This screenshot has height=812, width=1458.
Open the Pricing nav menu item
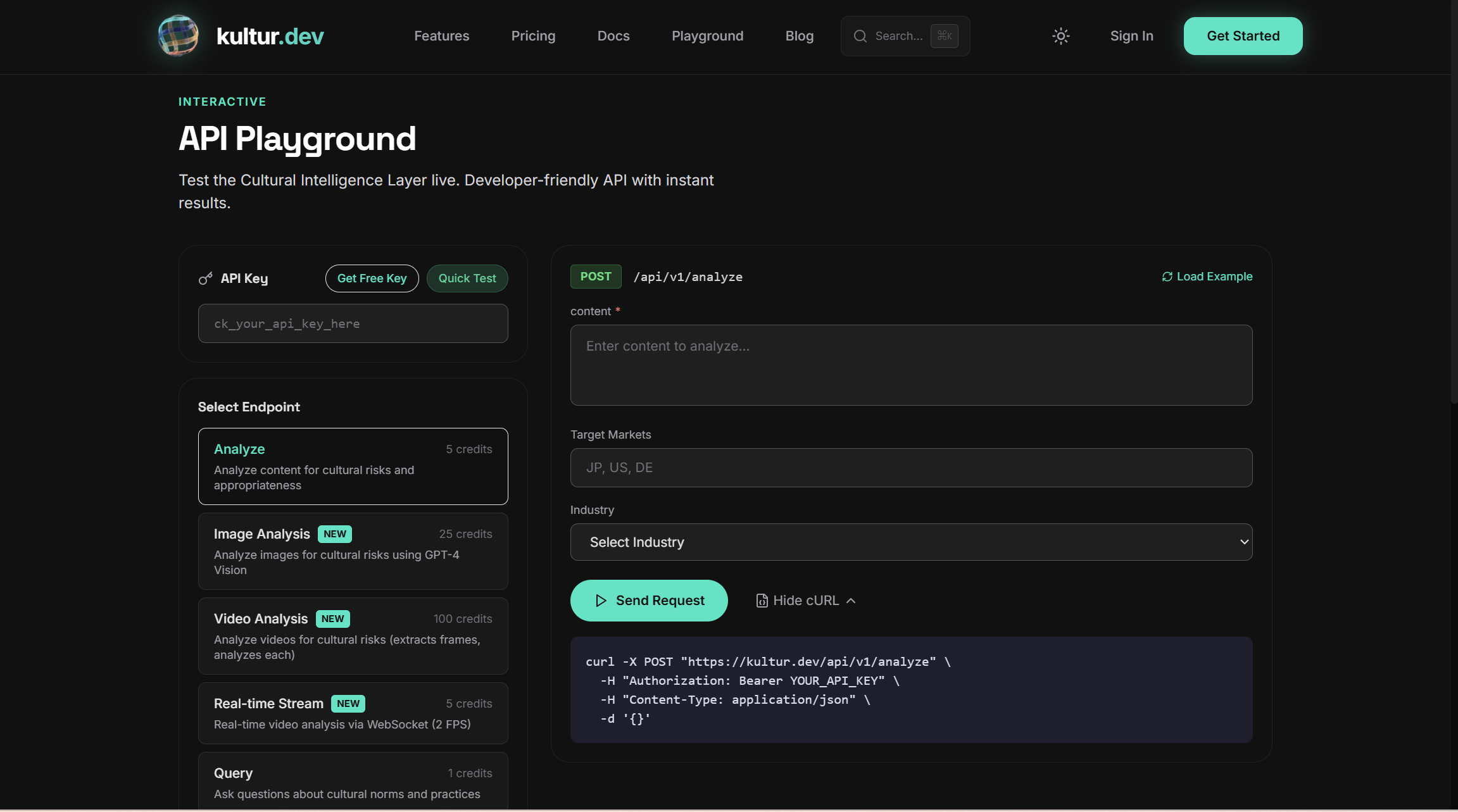tap(533, 36)
